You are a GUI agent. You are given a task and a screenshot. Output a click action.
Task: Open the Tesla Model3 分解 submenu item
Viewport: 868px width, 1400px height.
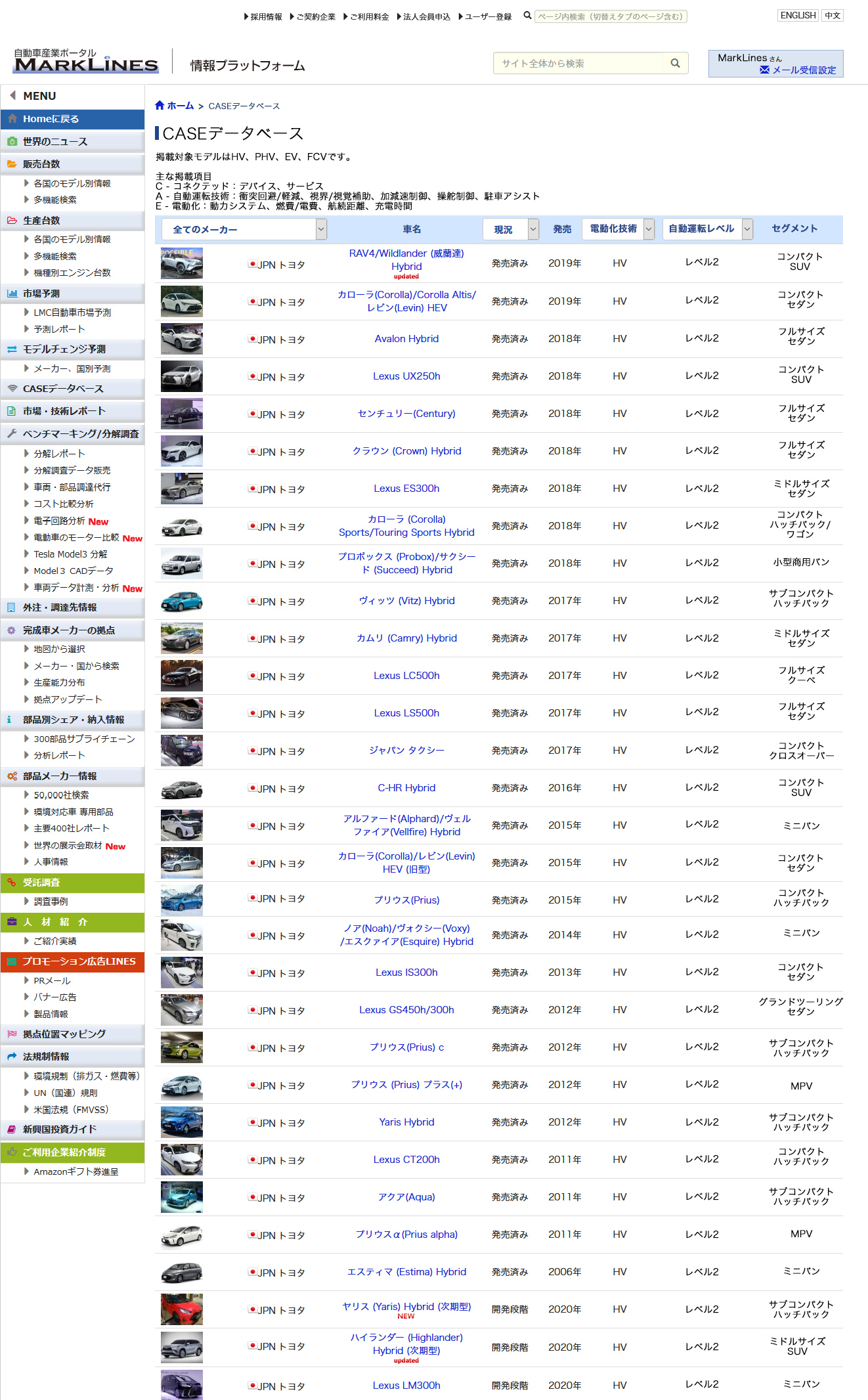point(70,554)
